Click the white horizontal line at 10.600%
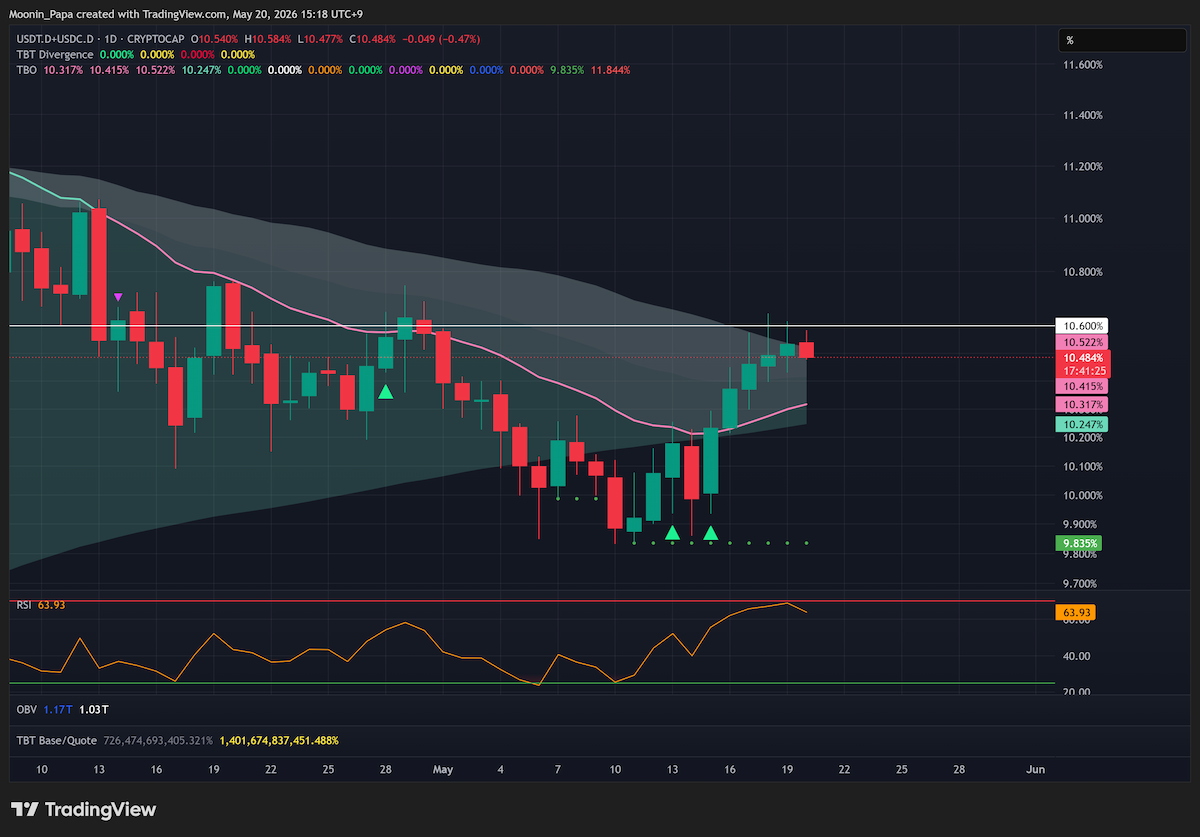 click(530, 326)
